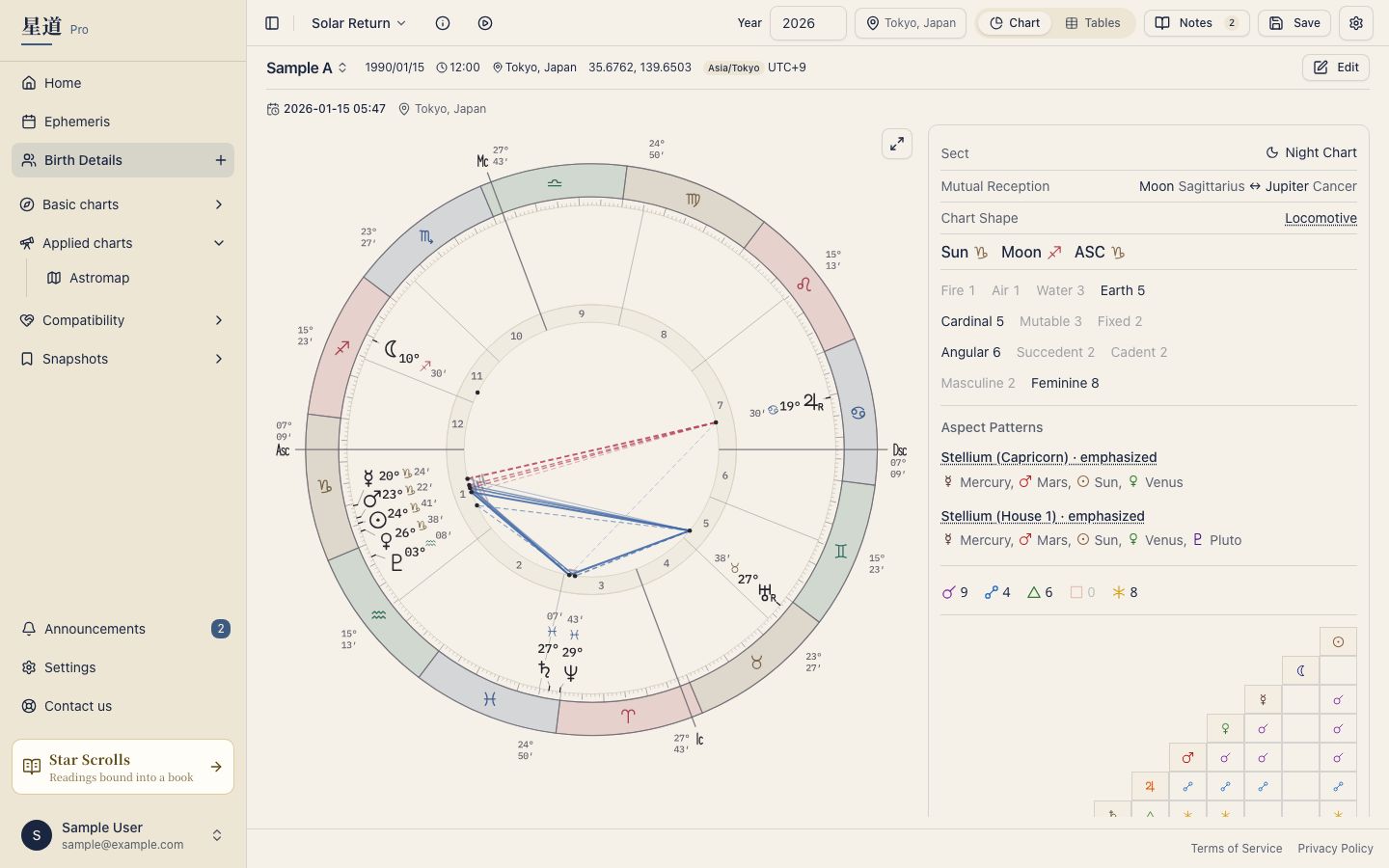Click the Sun glyph in the aspect grid
Image resolution: width=1389 pixels, height=868 pixels.
(x=1338, y=641)
